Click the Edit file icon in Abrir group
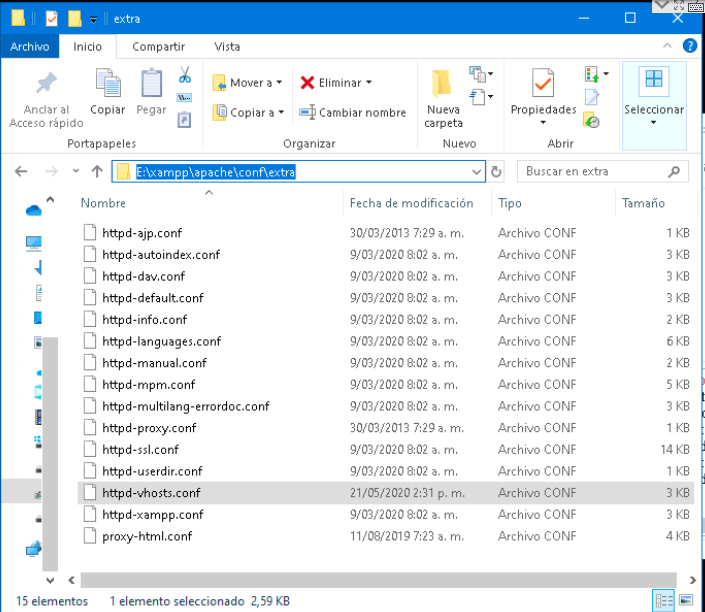 click(x=592, y=97)
